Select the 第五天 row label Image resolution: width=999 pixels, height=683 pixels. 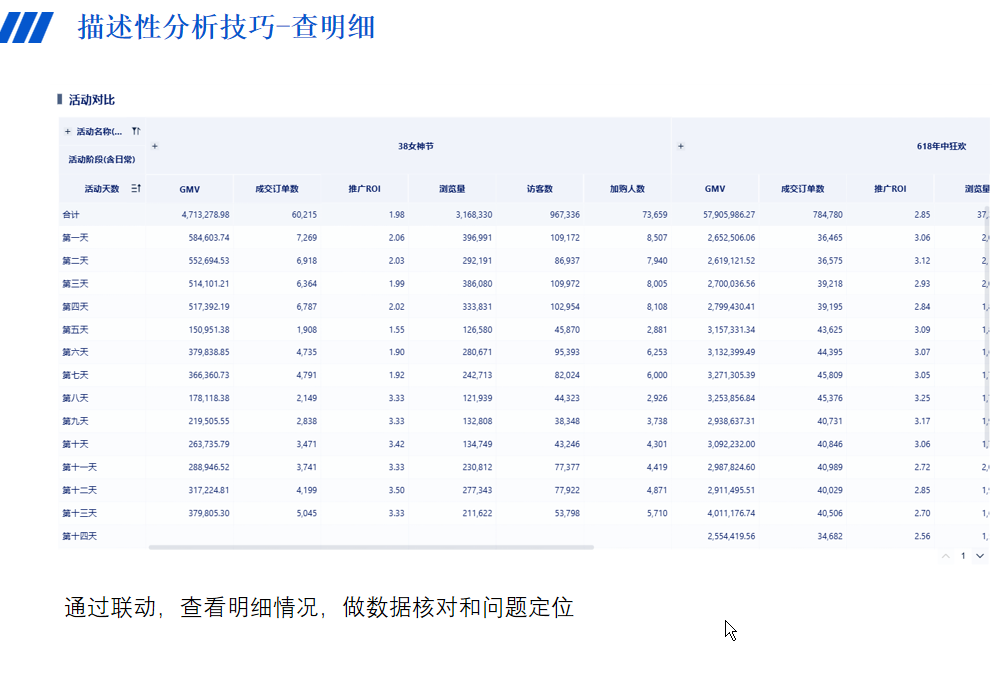pos(75,329)
